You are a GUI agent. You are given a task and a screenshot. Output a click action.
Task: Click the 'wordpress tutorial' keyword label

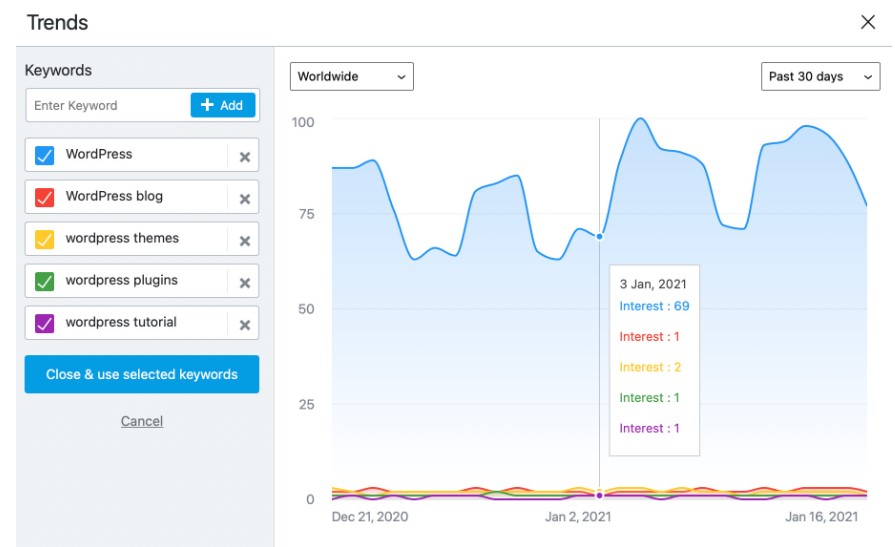coord(121,322)
